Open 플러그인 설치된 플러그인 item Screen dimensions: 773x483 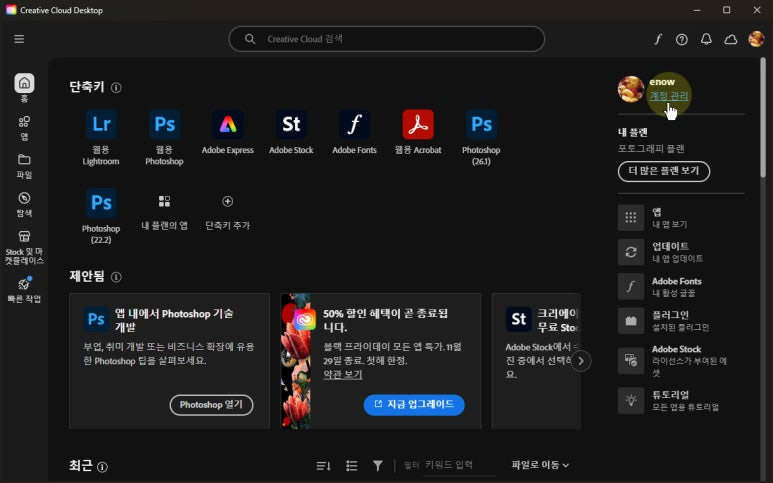point(681,321)
